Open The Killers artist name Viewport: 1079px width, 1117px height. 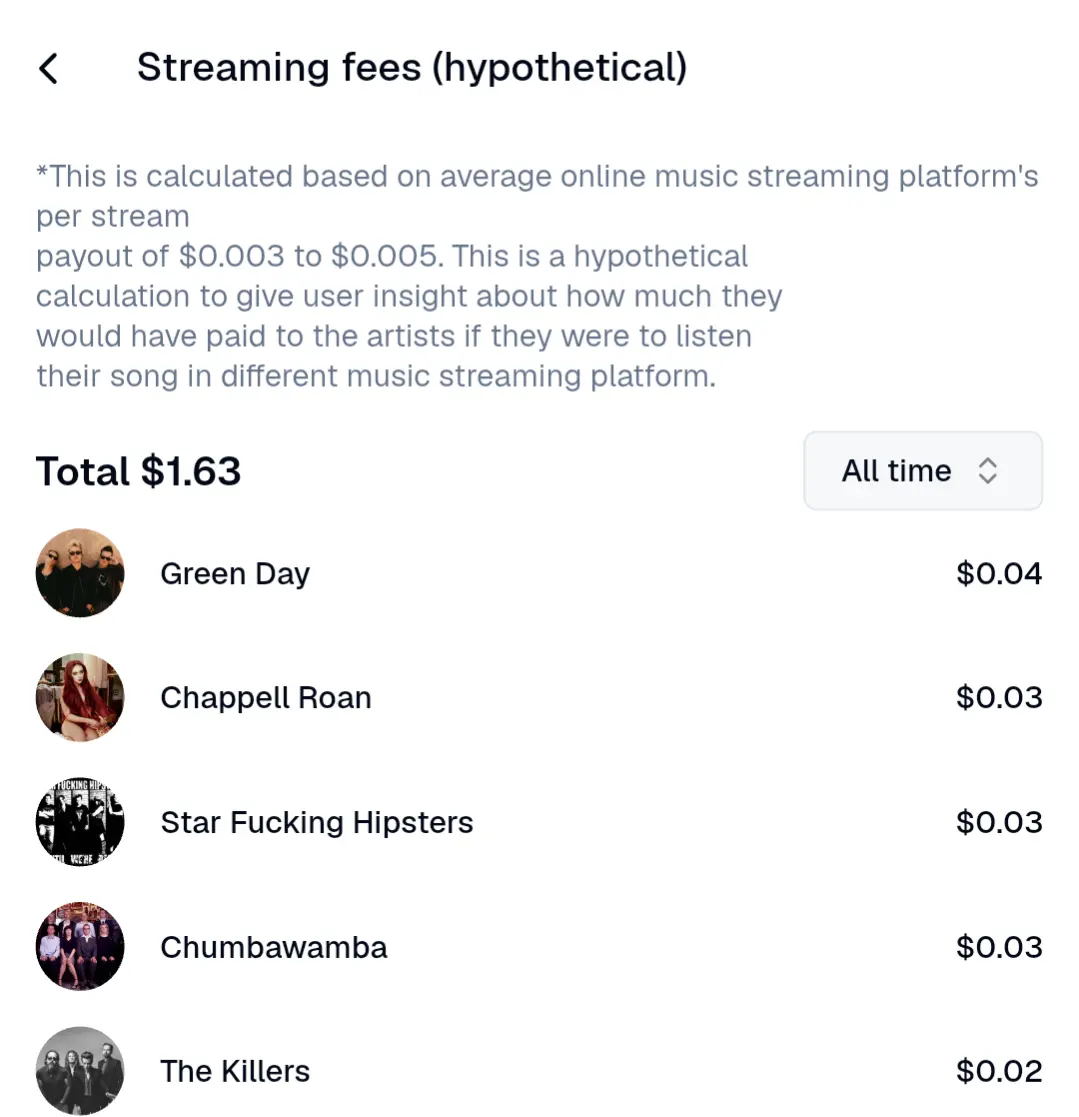coord(235,1071)
